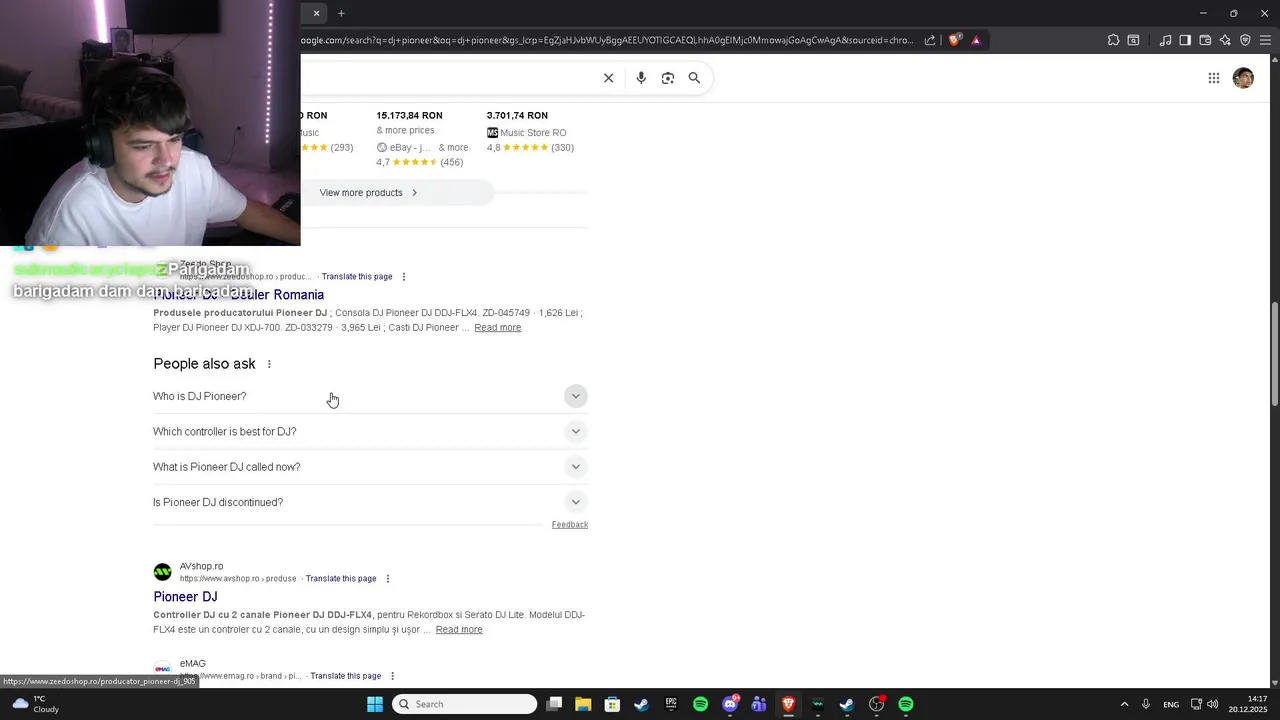Start a voice search with the microphone

(641, 78)
